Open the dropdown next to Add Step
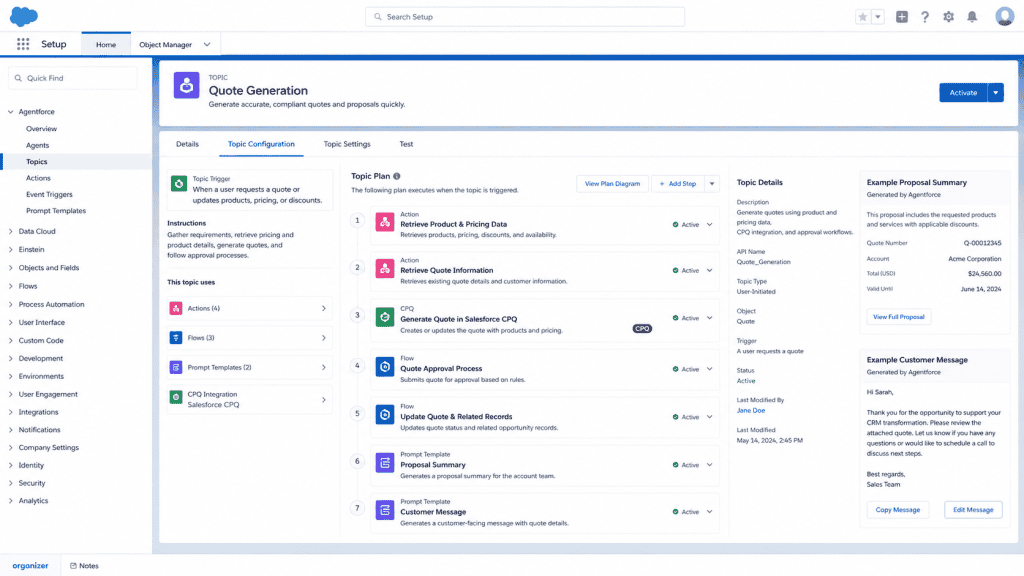Screen dimensions: 1024x576 click(712, 184)
